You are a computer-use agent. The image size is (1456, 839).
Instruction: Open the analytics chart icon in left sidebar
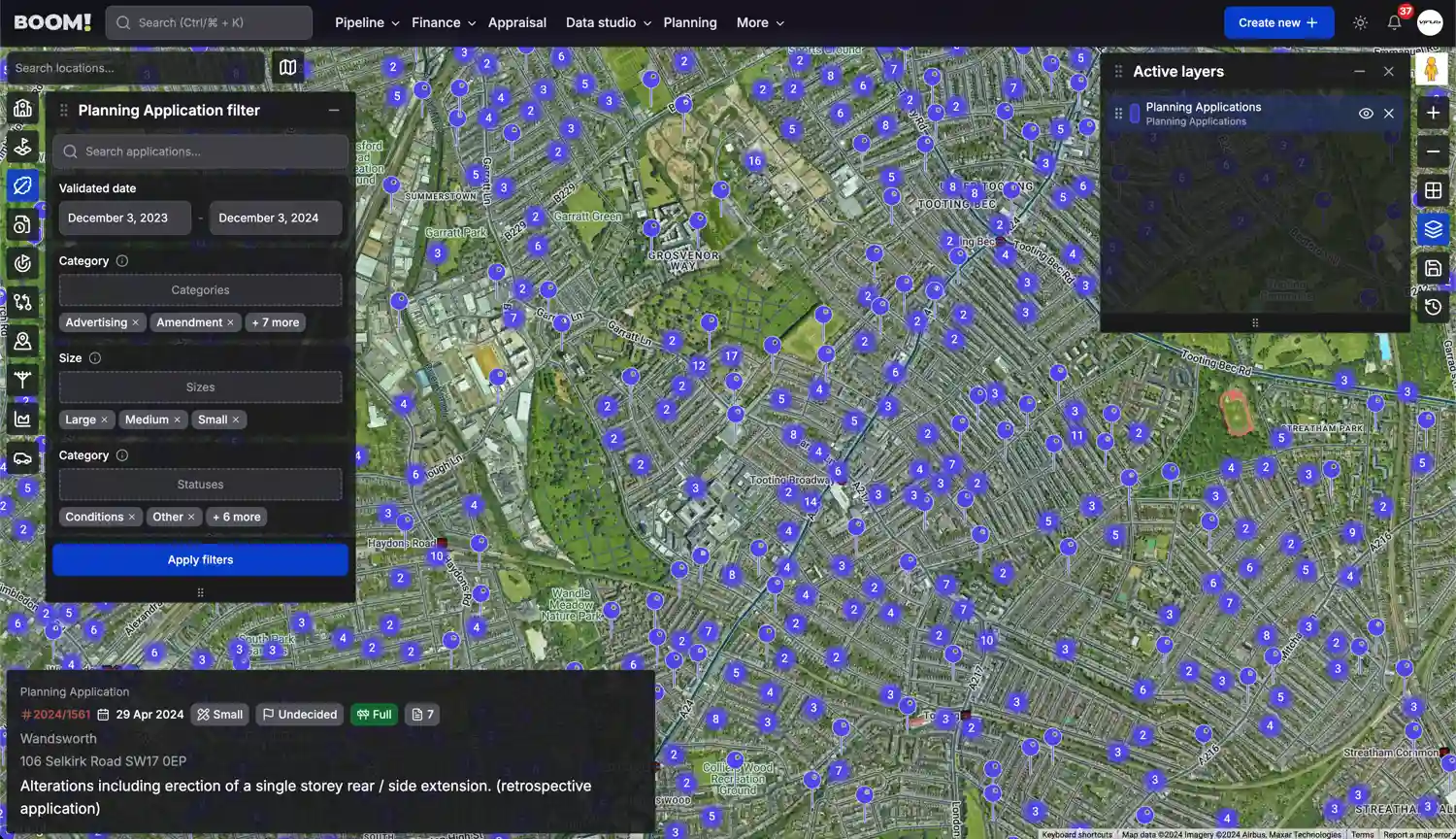(x=23, y=419)
